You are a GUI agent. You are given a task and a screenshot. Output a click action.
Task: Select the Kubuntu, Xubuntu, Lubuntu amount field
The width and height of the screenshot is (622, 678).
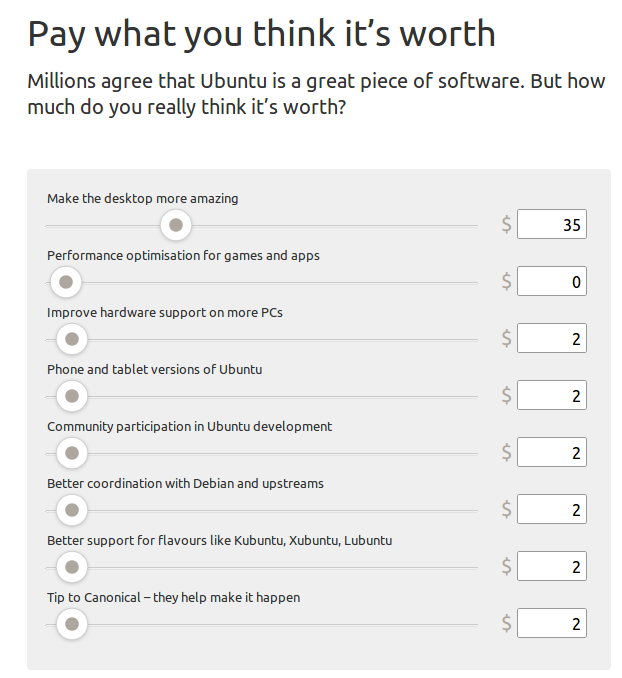pos(551,567)
